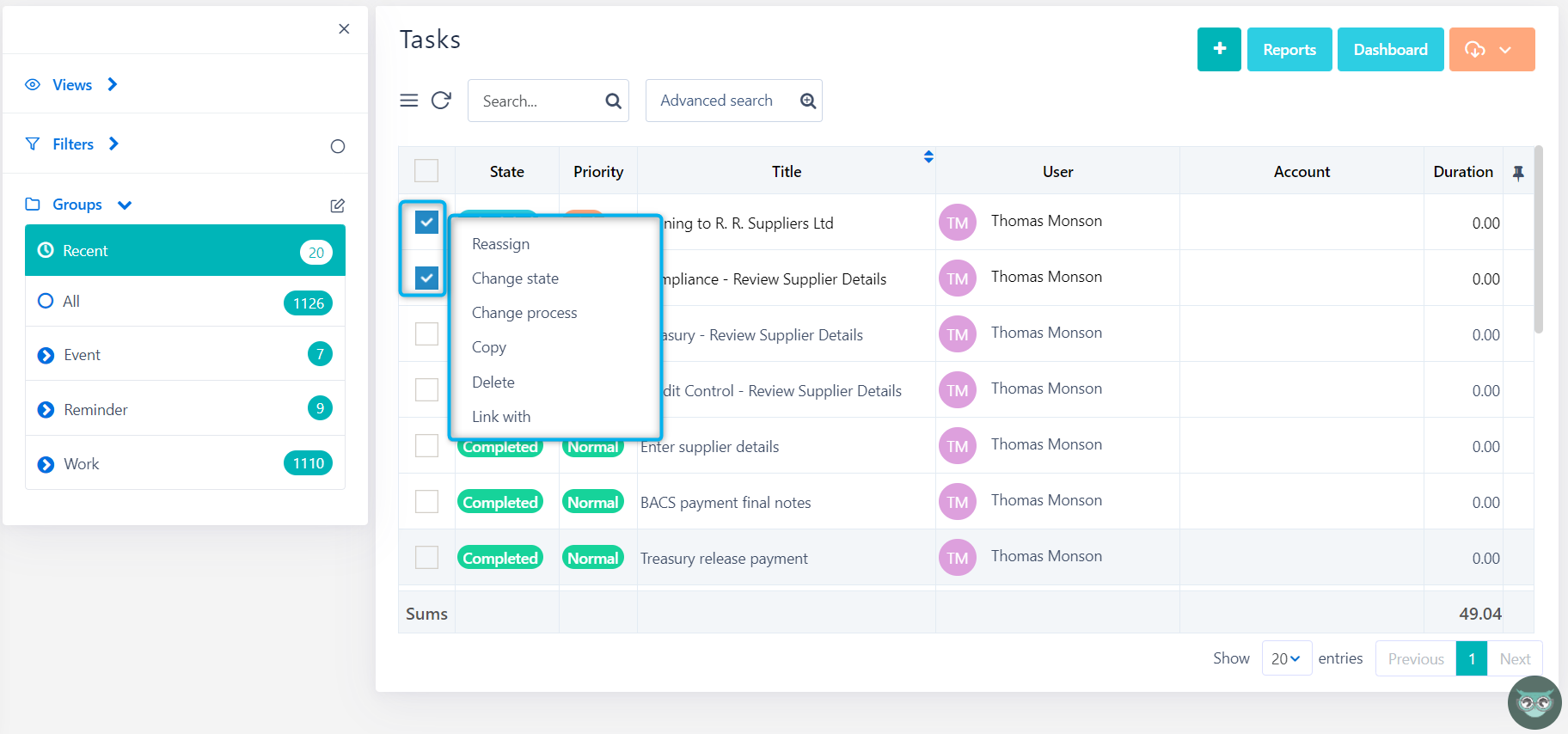This screenshot has height=734, width=1568.
Task: Click the All count badge 1126
Action: [309, 303]
